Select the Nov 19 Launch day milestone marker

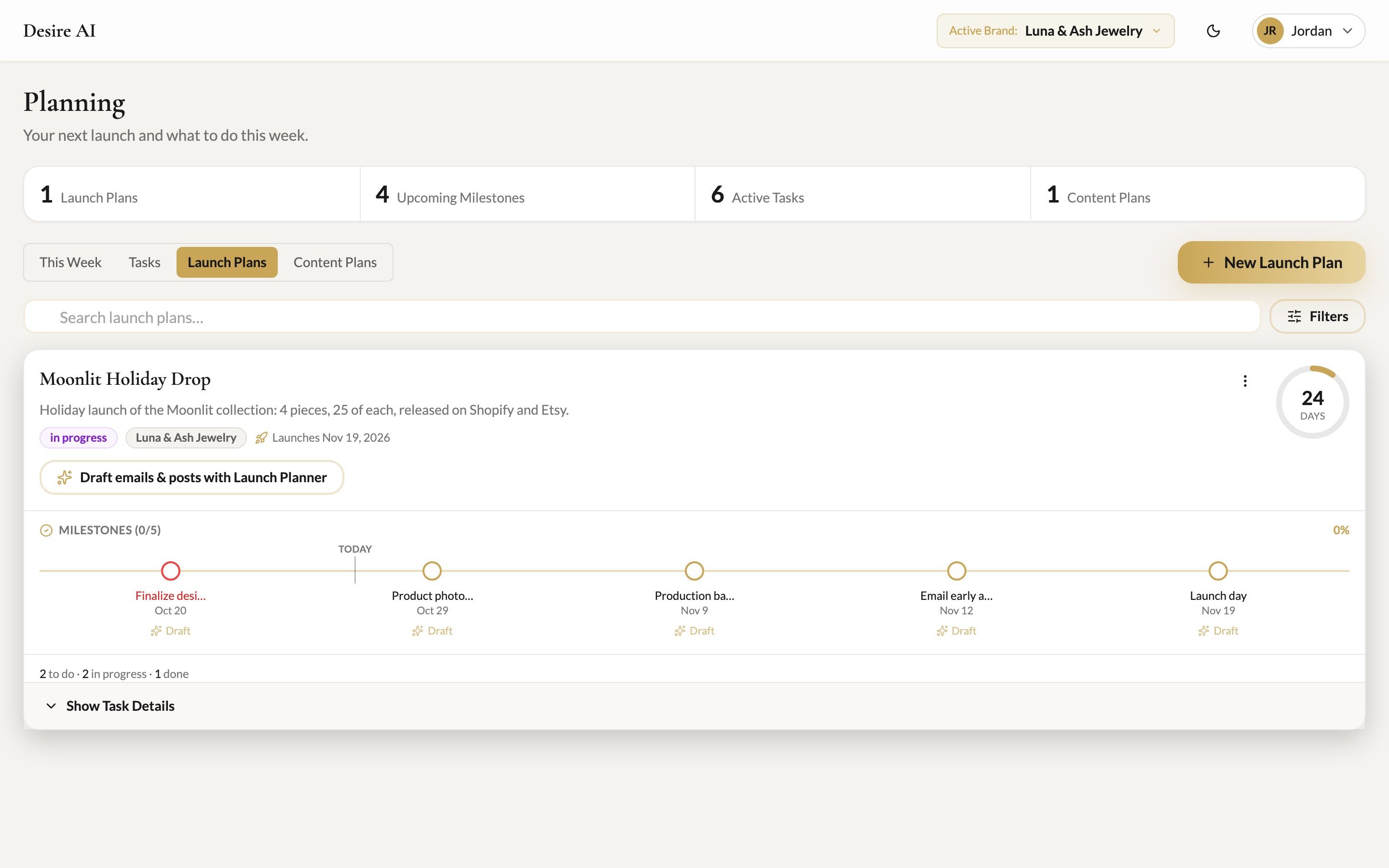pyautogui.click(x=1218, y=571)
